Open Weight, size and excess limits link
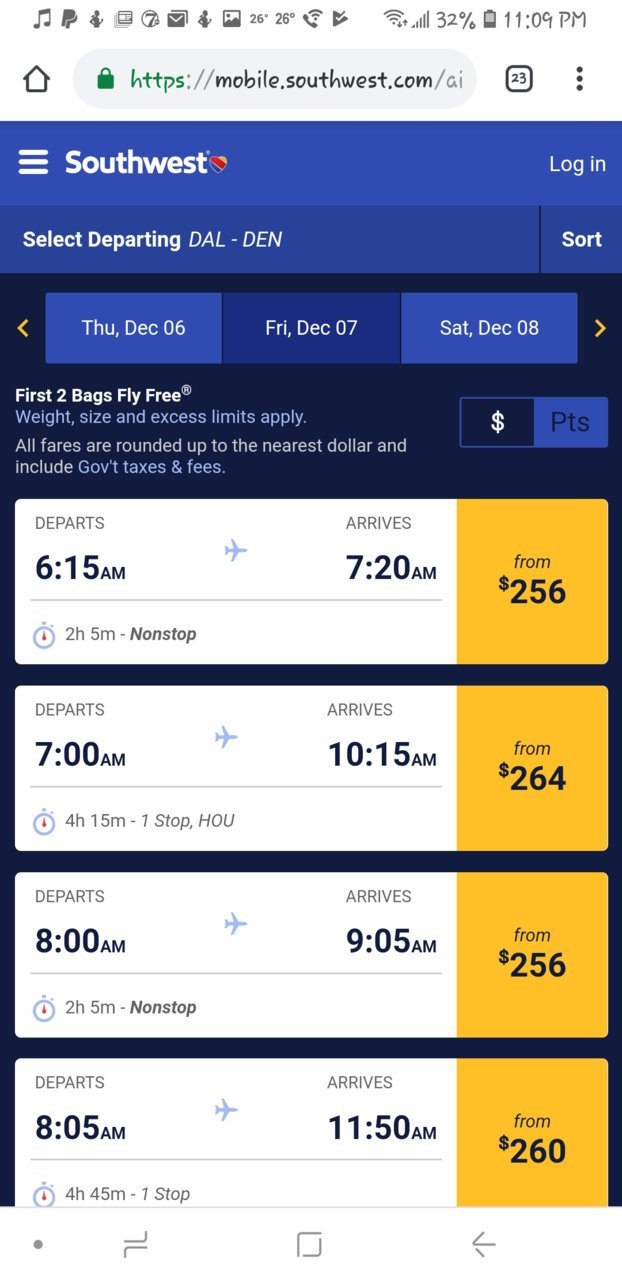The image size is (622, 1279). click(161, 417)
